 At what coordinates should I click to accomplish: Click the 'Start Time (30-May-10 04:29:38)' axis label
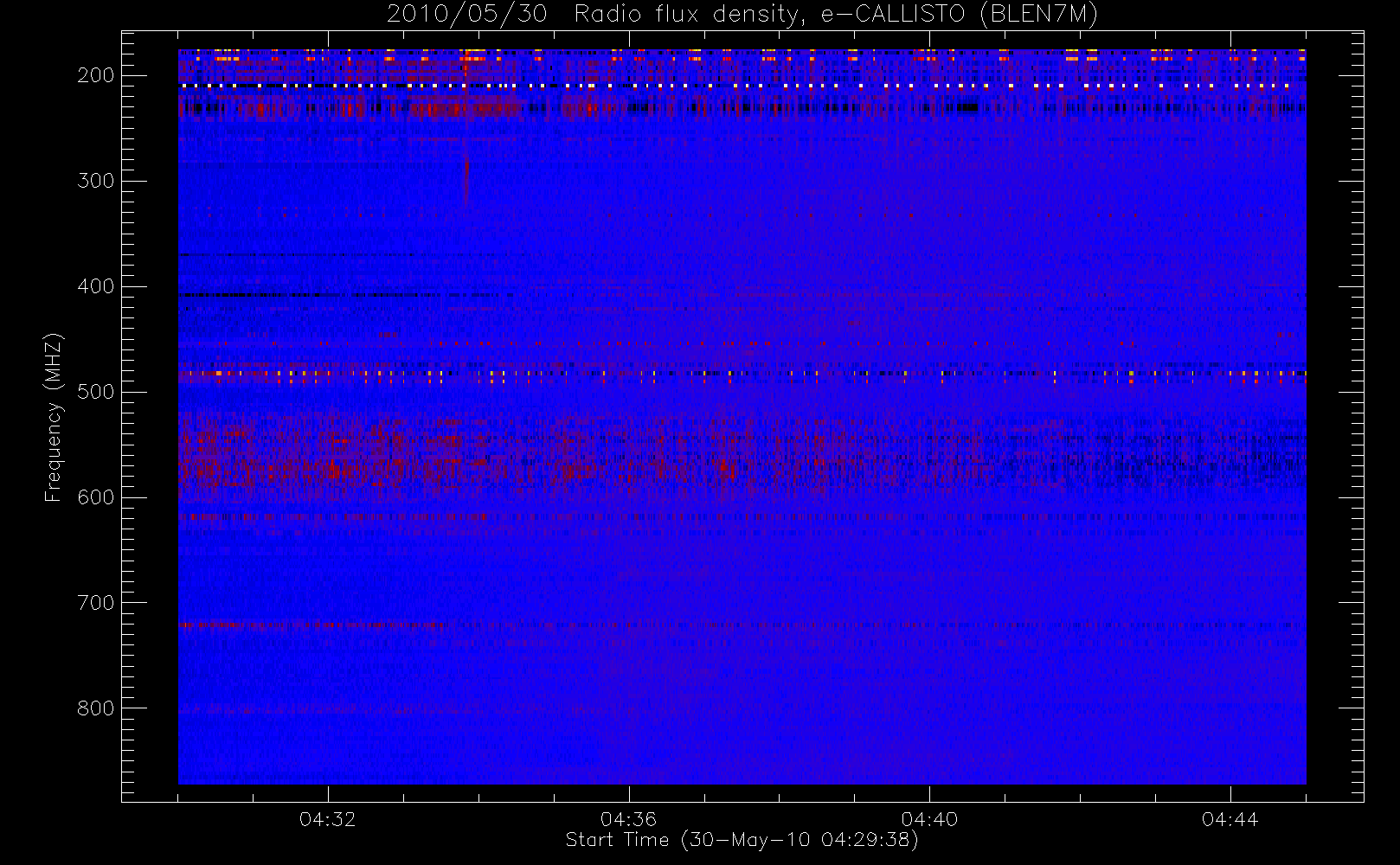click(742, 840)
